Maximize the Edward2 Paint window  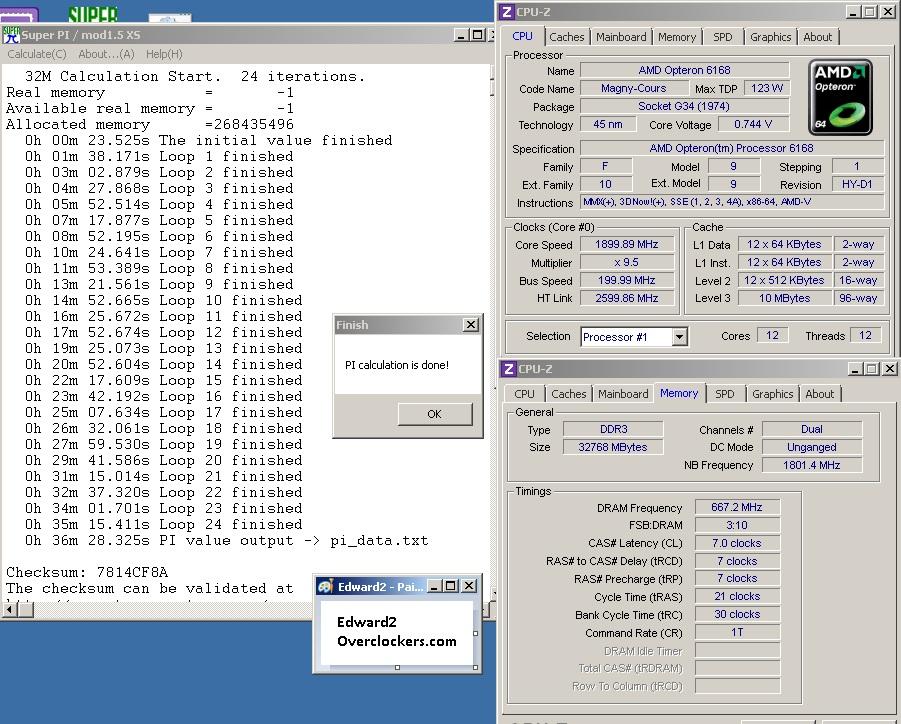click(451, 586)
